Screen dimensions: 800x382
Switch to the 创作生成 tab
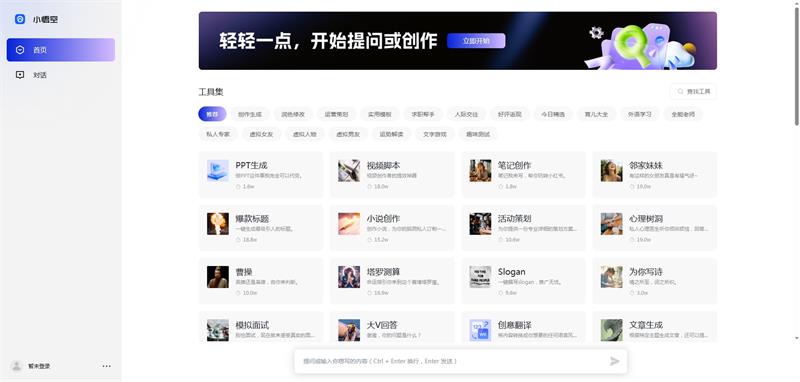click(x=249, y=114)
